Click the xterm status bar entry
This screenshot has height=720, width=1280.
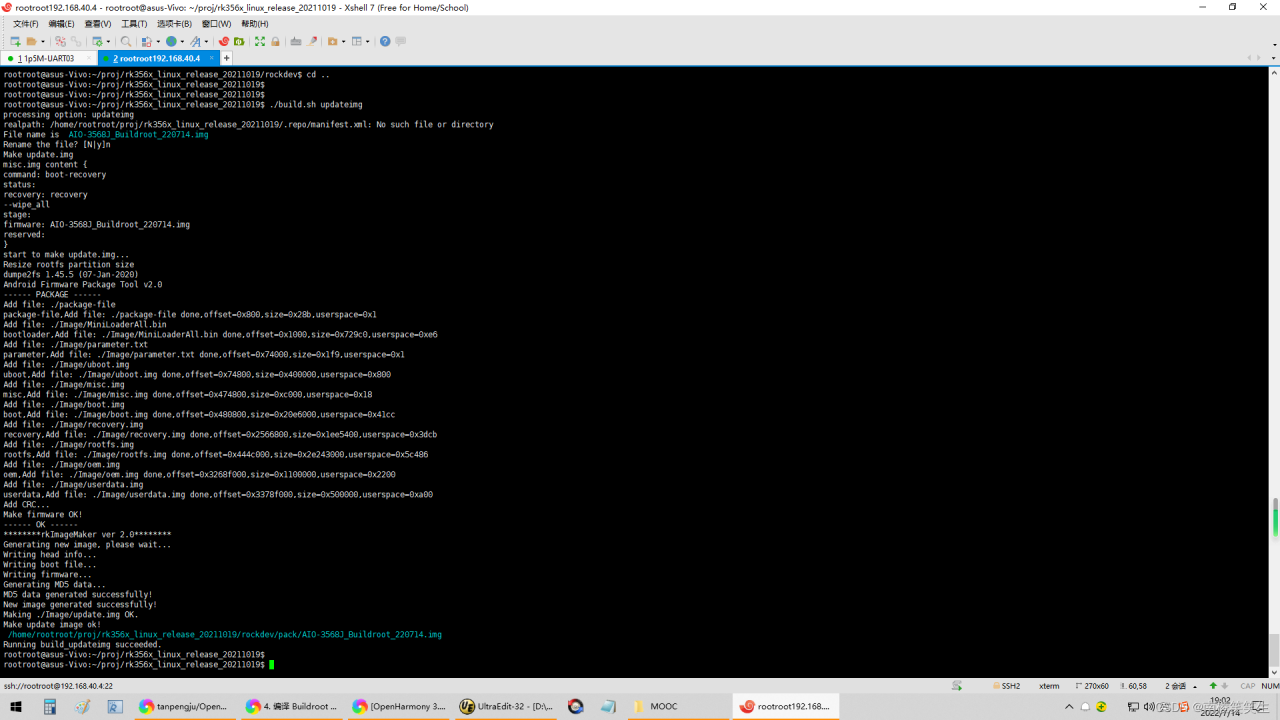[x=1049, y=686]
